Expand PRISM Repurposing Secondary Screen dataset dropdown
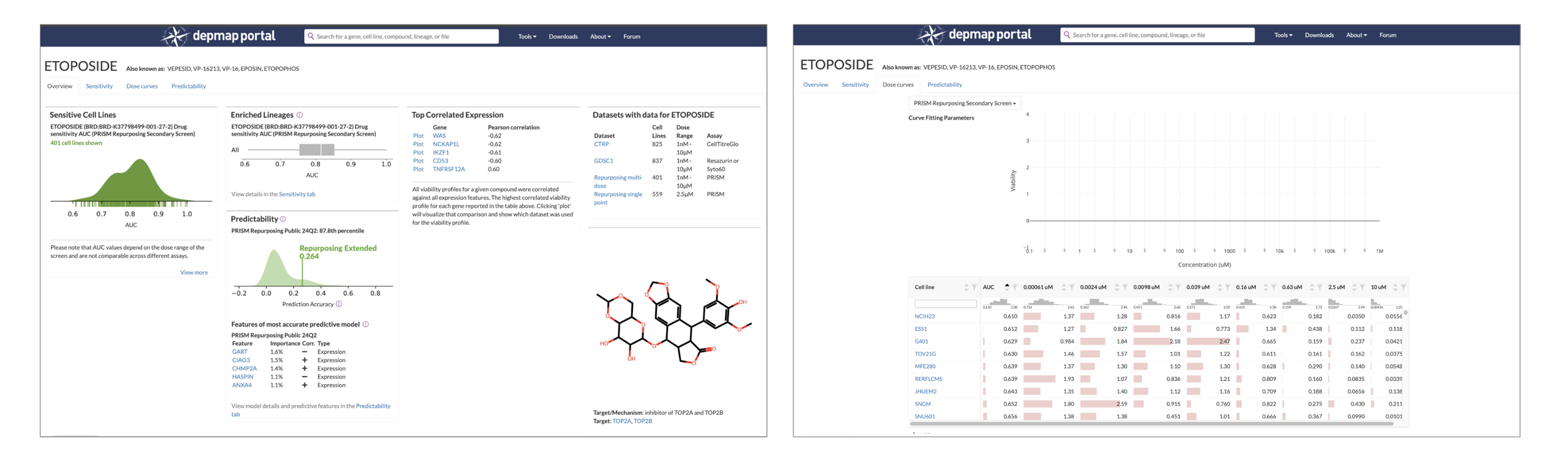The width and height of the screenshot is (1568, 462). pos(965,103)
